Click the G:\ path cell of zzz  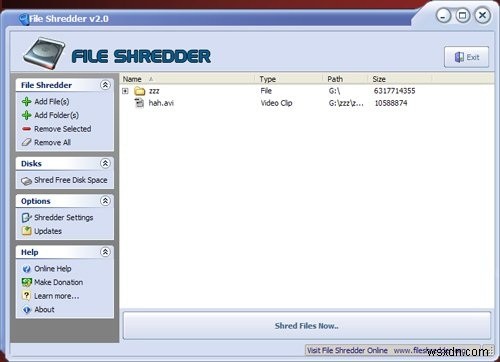[x=334, y=91]
